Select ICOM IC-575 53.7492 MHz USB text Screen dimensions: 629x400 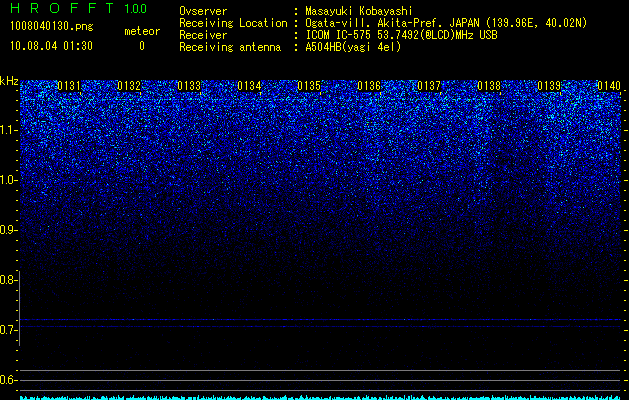401,35
